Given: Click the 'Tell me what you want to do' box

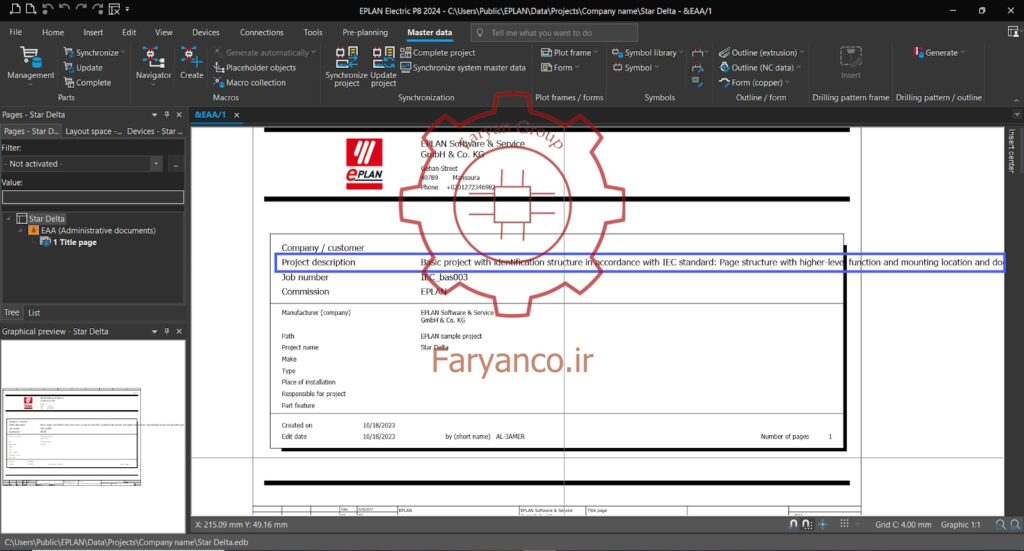Looking at the screenshot, I should 554,33.
